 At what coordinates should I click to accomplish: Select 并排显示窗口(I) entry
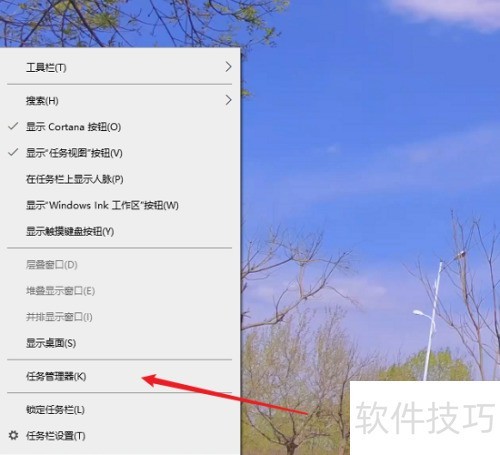(x=120, y=317)
